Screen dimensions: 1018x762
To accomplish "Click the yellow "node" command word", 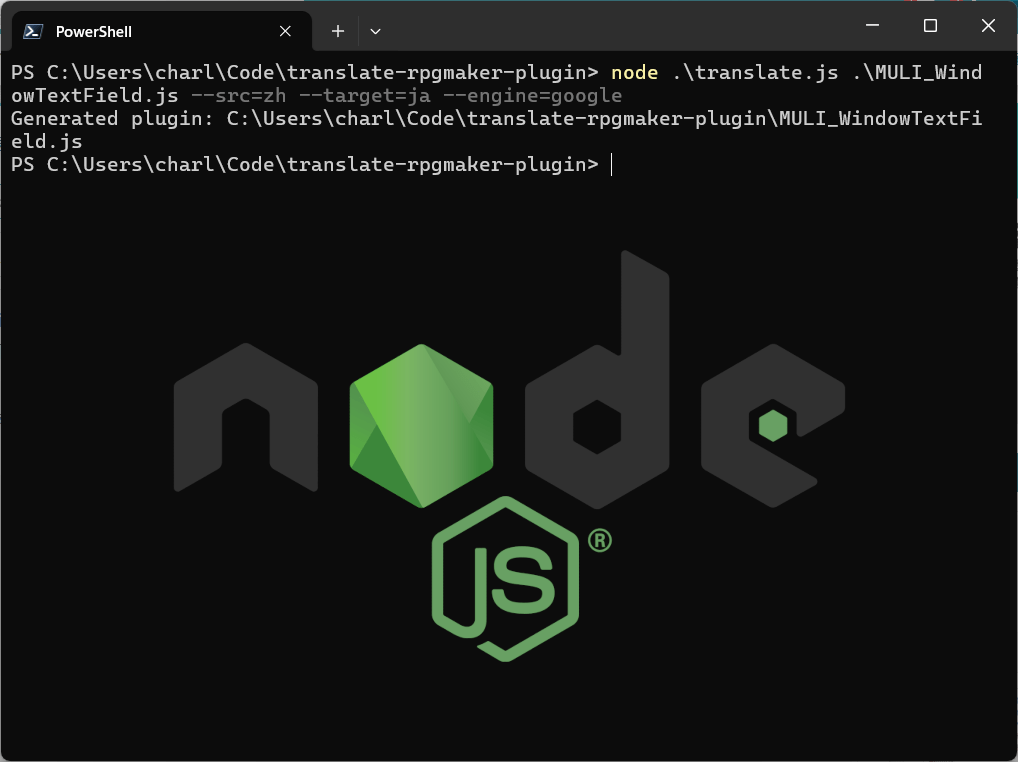I will point(635,73).
